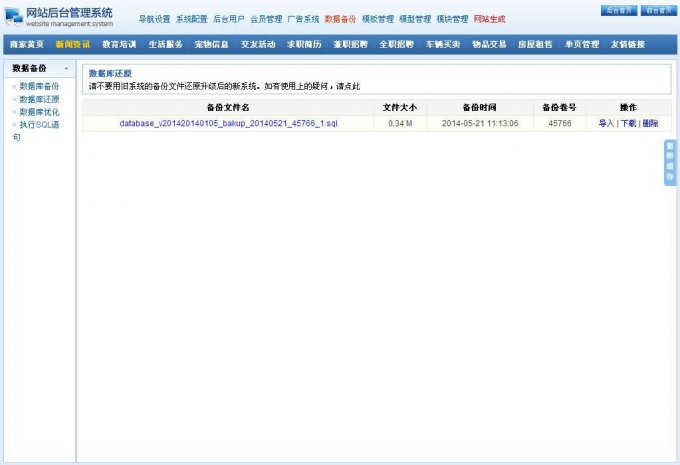Switch to the 商家黄页 tab
This screenshot has width=680, height=465.
(27, 44)
